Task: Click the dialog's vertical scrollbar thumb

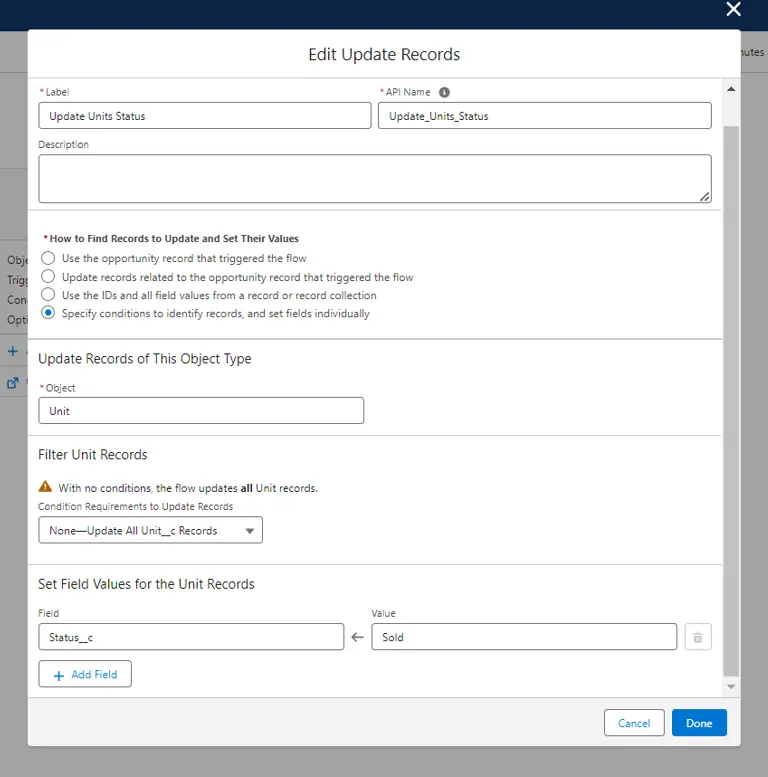Action: (x=730, y=400)
